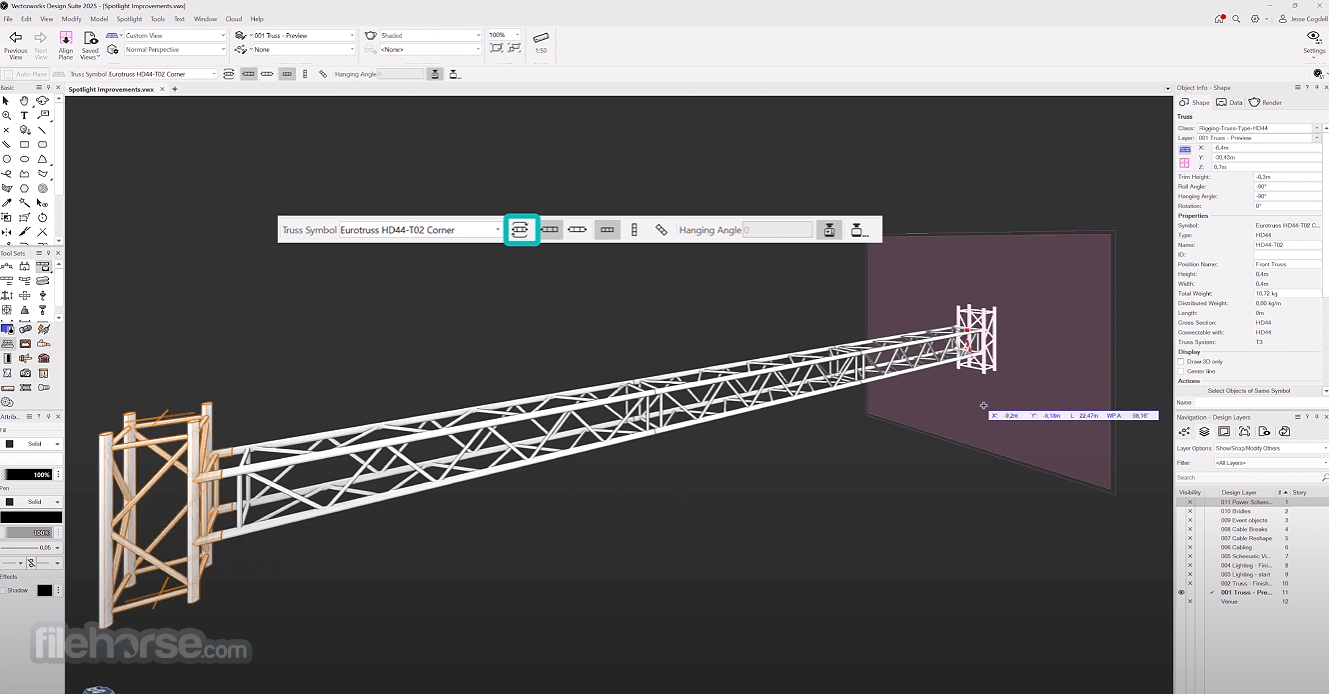This screenshot has height=694, width=1329.
Task: Toggle the Auto-Plane checkbox
Action: coord(9,74)
